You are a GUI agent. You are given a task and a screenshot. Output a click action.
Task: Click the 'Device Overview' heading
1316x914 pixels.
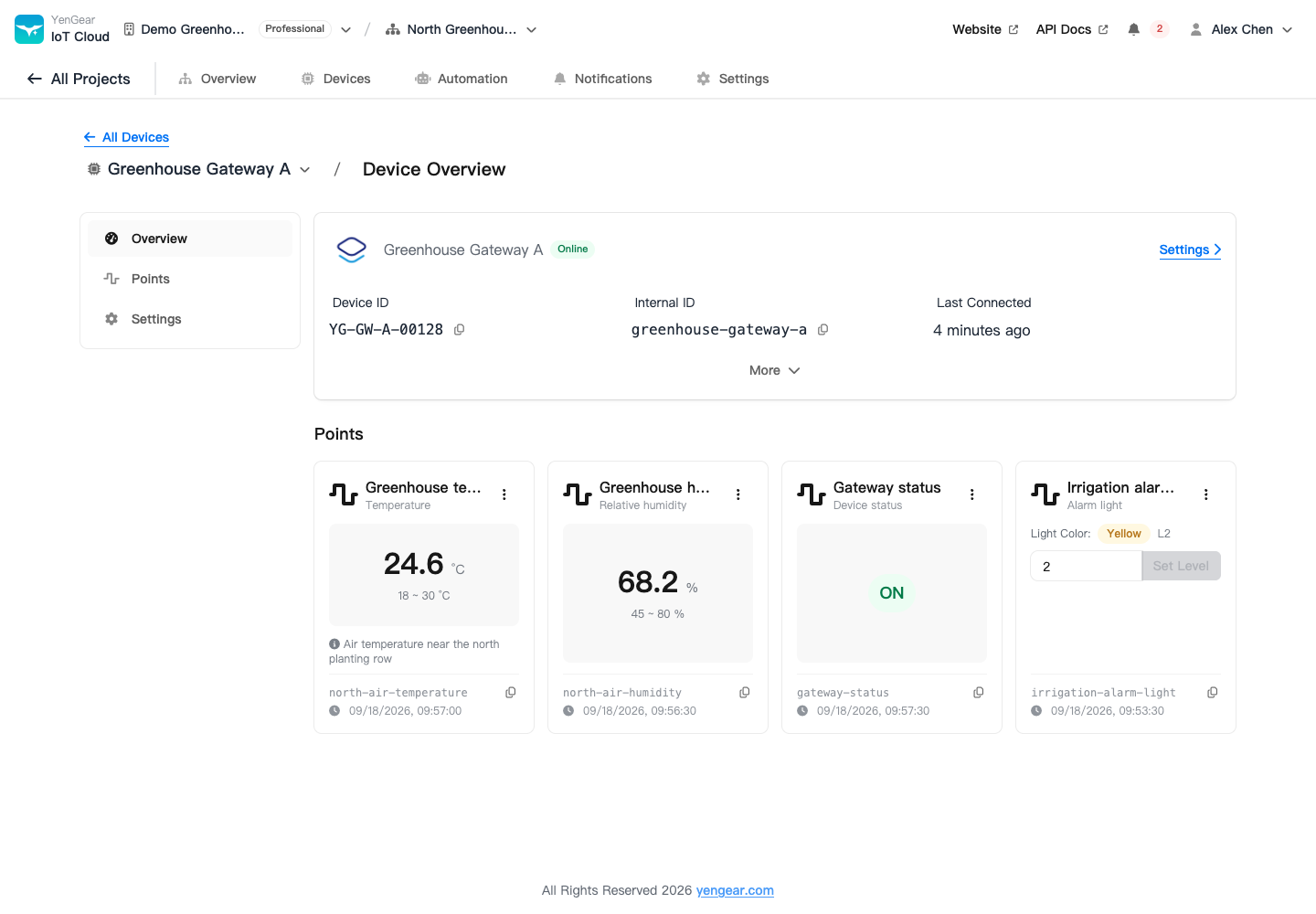coord(434,169)
